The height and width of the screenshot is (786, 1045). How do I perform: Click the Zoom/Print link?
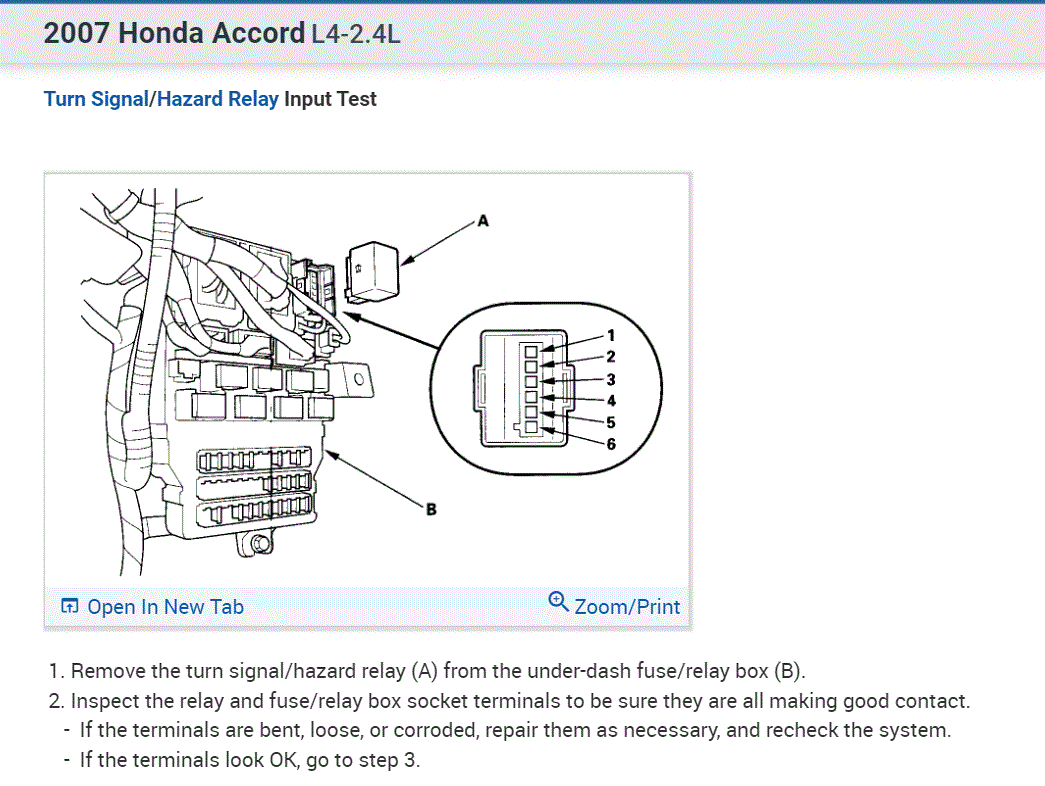(627, 607)
